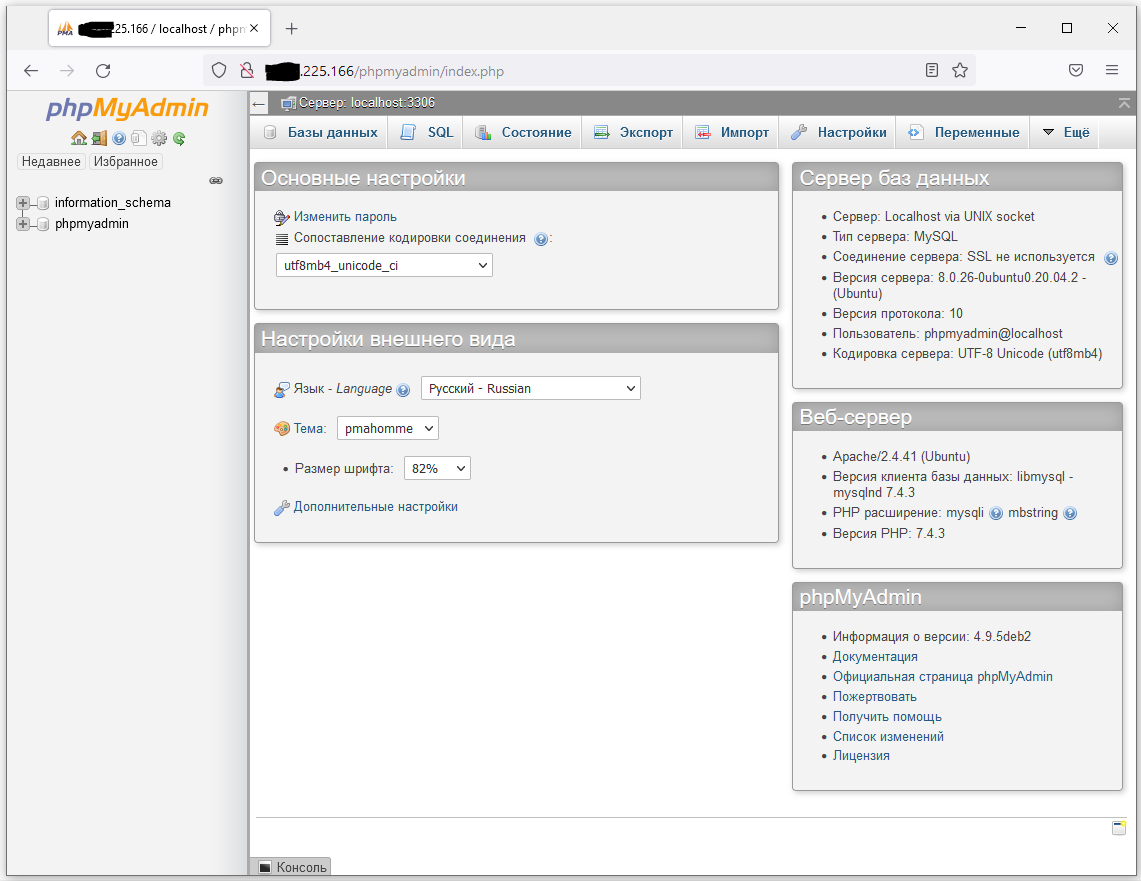The width and height of the screenshot is (1141, 881).
Task: Click open new phpMyAdmin window icon at bottom right
Action: (1118, 828)
